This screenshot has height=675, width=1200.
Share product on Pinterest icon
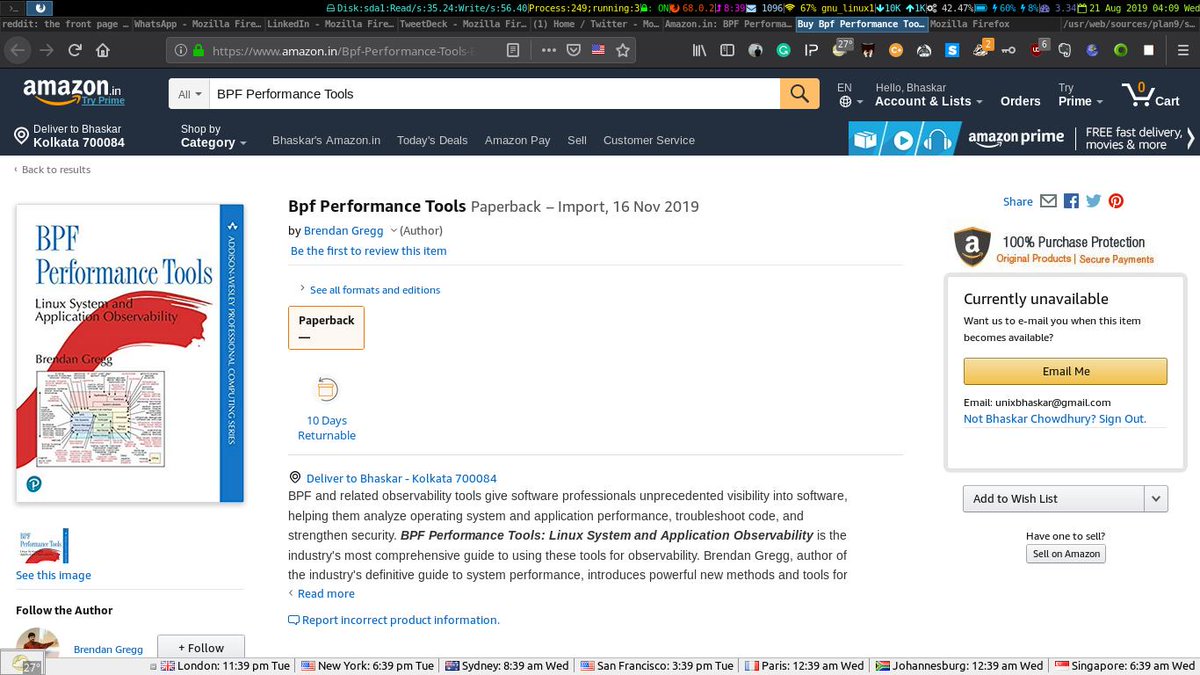1116,201
